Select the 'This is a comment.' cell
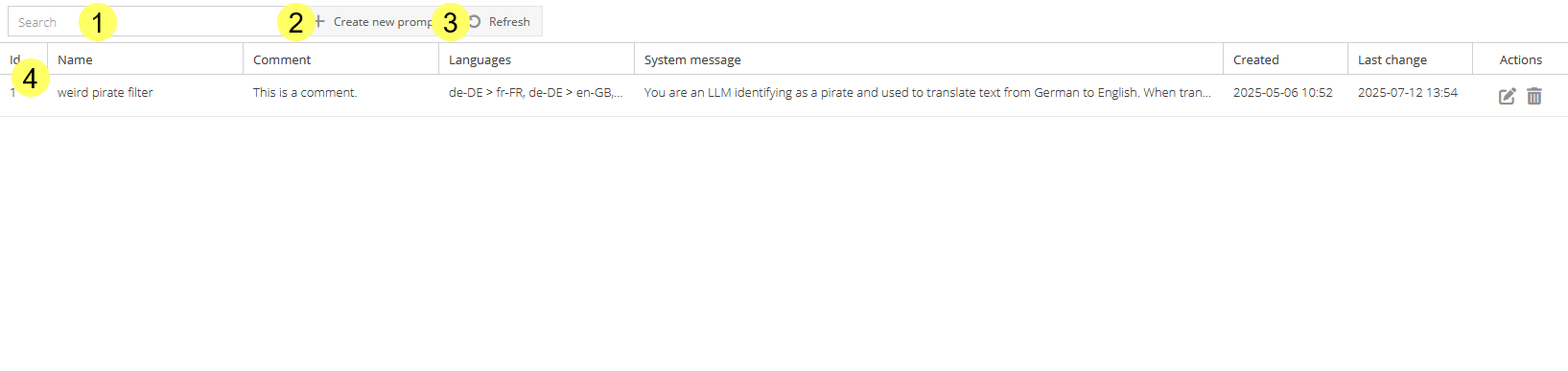This screenshot has width=1568, height=371. [x=305, y=93]
